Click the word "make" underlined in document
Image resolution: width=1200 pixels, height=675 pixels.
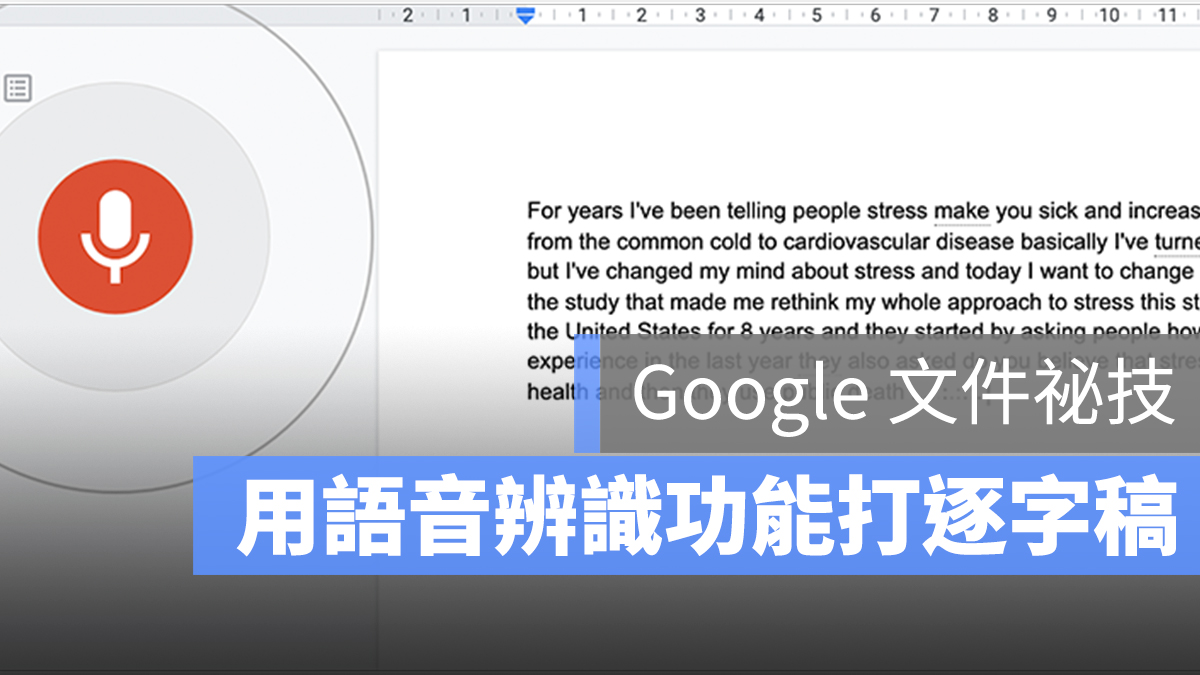pyautogui.click(x=961, y=211)
